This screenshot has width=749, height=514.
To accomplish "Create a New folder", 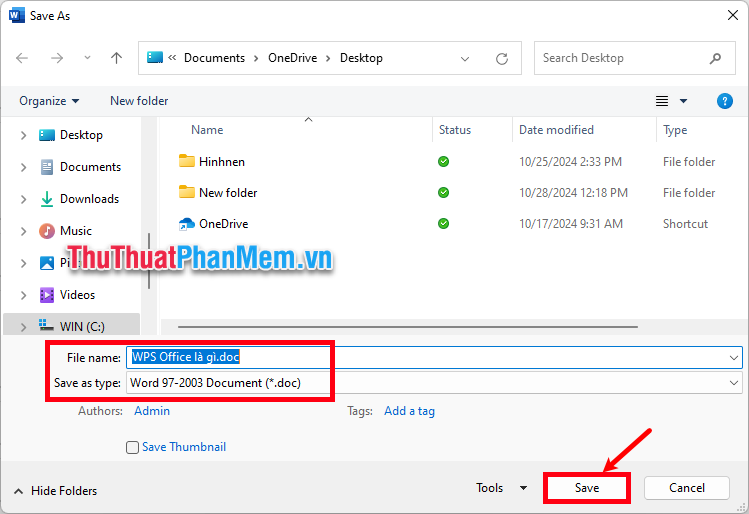I will point(139,101).
